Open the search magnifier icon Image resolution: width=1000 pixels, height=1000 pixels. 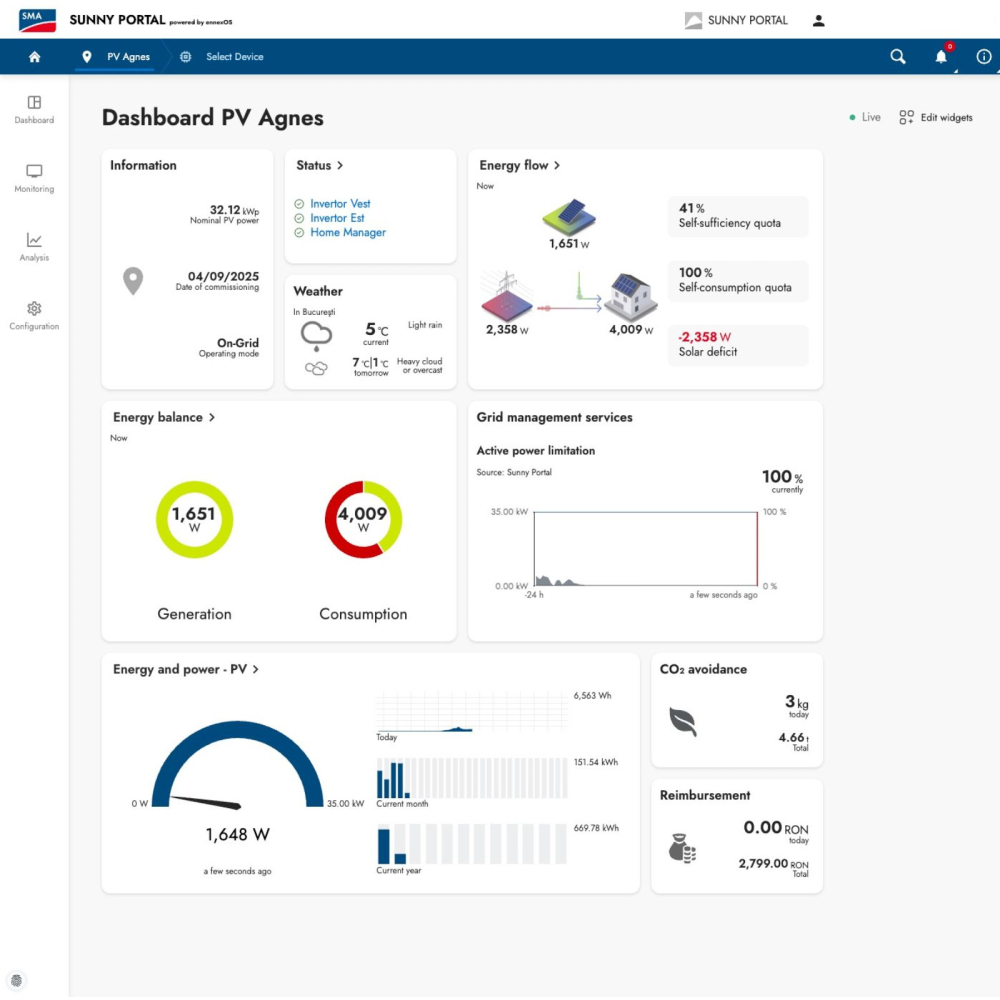897,57
